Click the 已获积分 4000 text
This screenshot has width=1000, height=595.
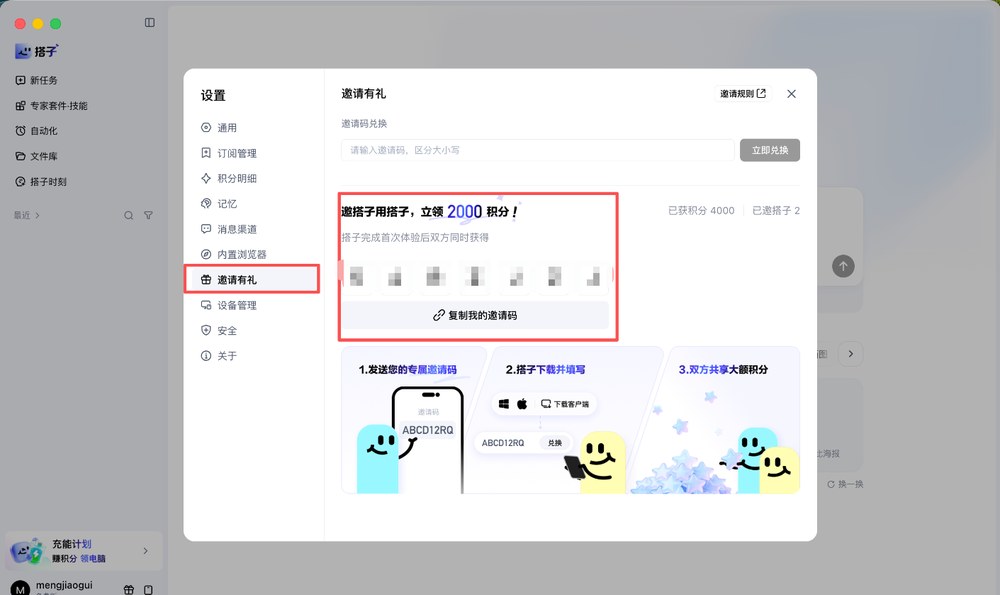click(701, 210)
